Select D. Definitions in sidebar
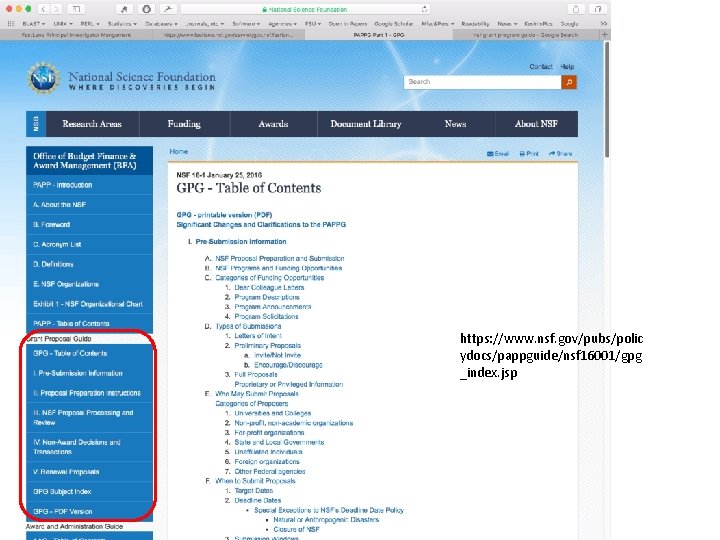 (89, 264)
